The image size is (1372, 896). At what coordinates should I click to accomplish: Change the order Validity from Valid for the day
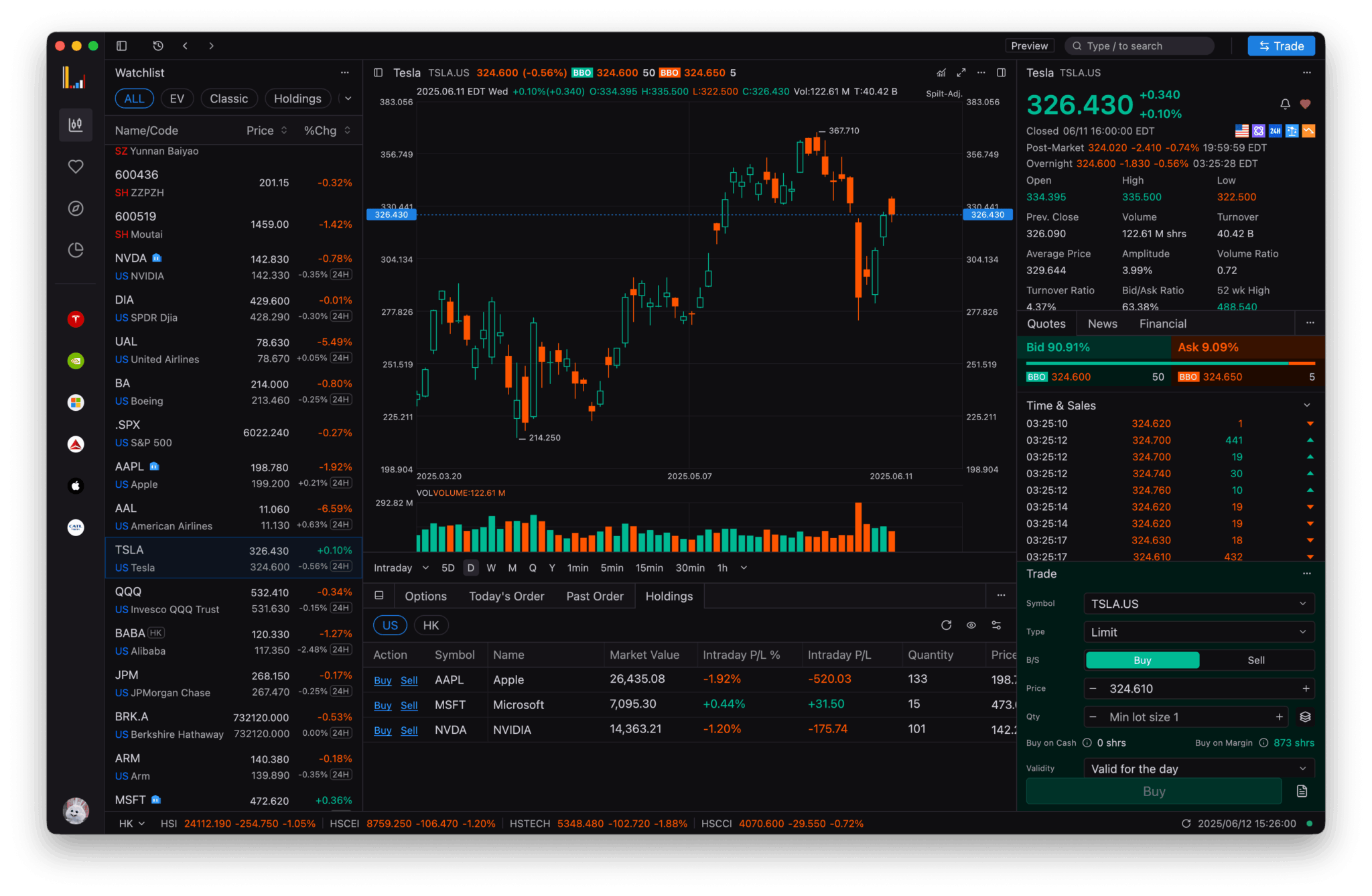(1198, 768)
